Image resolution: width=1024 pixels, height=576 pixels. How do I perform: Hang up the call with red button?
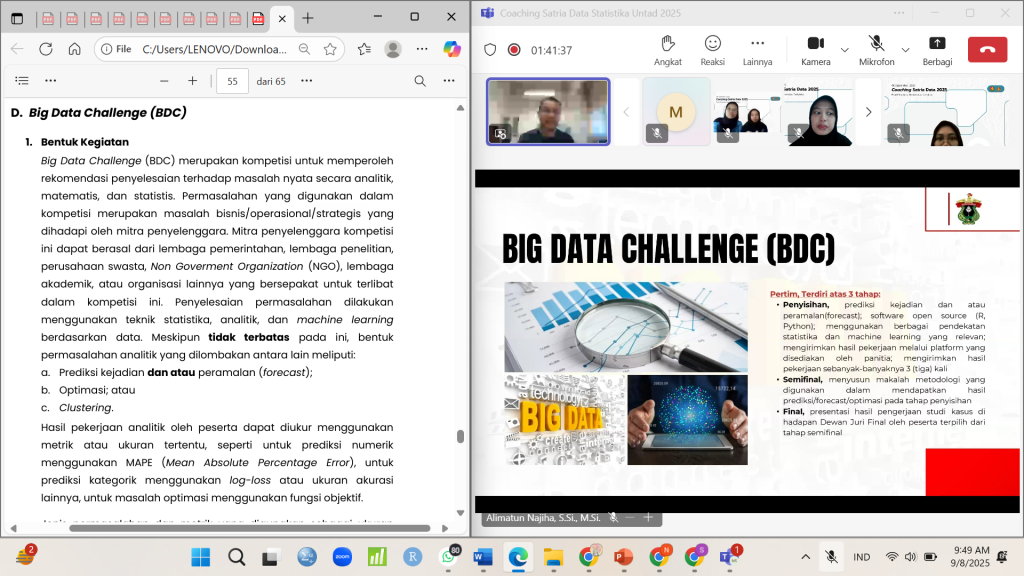point(987,49)
